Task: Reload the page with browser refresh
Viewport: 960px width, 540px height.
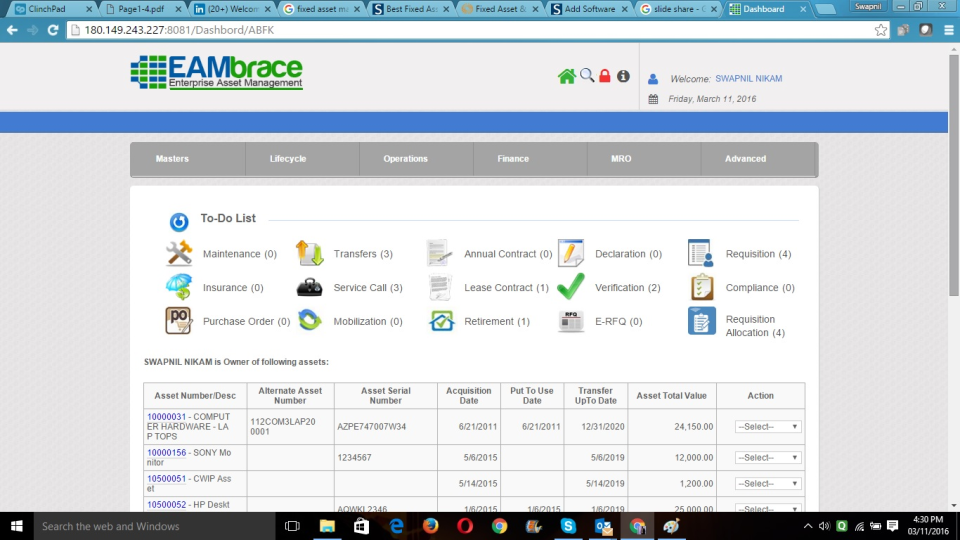Action: coord(53,30)
